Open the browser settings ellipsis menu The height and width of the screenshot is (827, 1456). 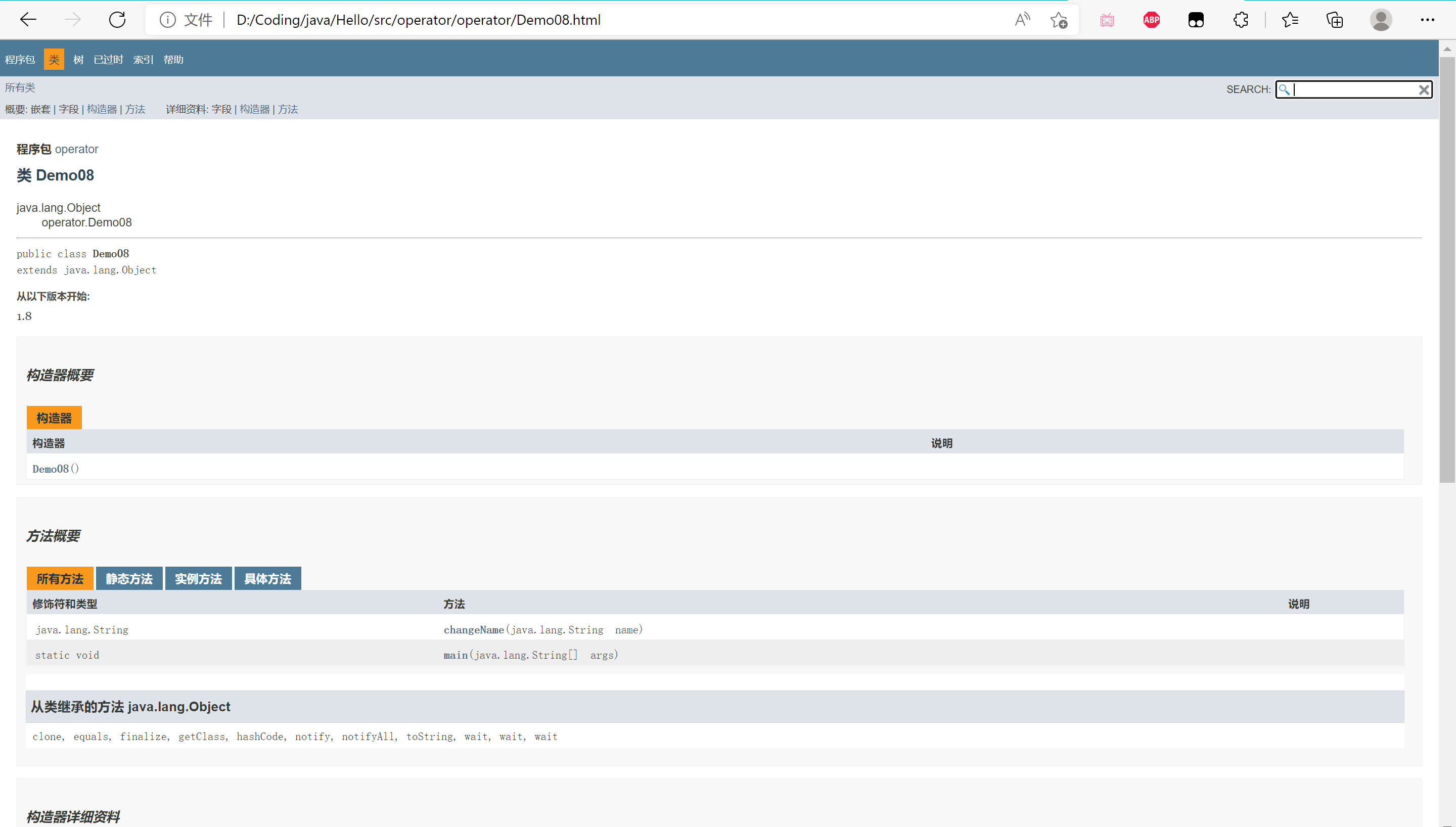pos(1427,20)
